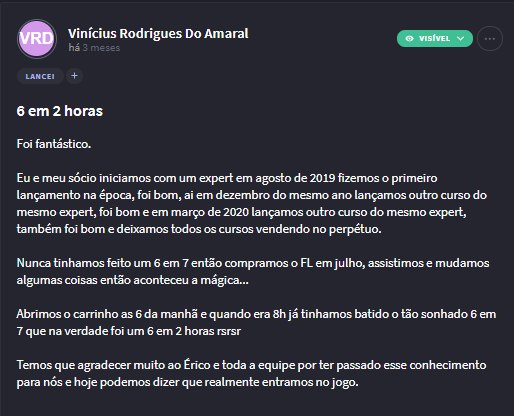Click the 'há 3 meses' timestamp
The width and height of the screenshot is (514, 416).
coord(94,48)
